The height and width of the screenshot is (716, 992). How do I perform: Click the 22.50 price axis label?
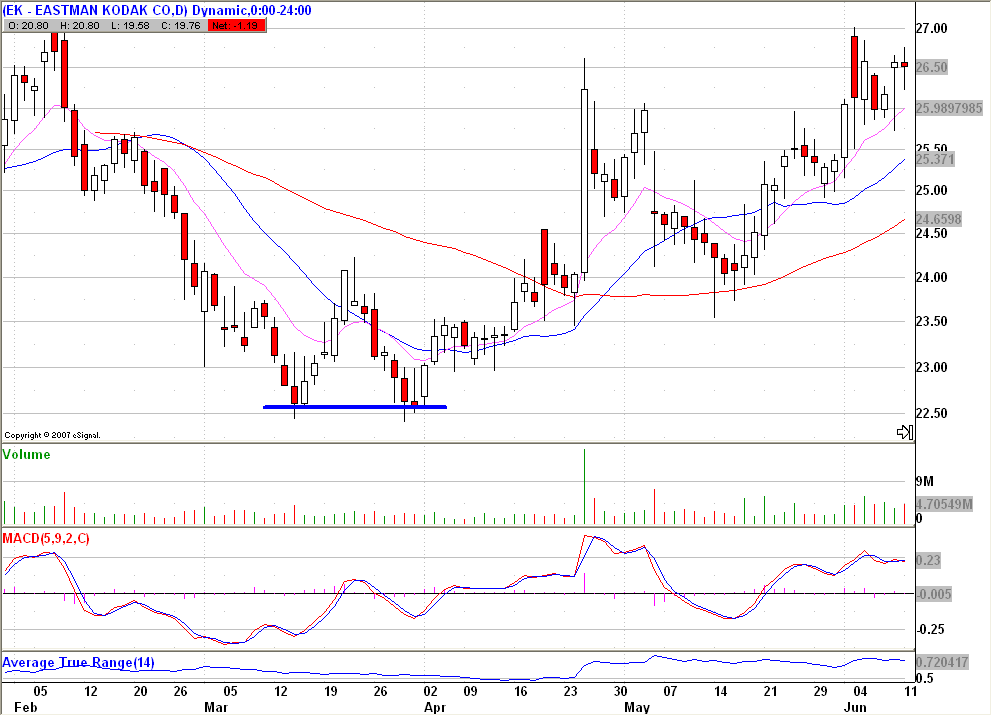coord(931,413)
